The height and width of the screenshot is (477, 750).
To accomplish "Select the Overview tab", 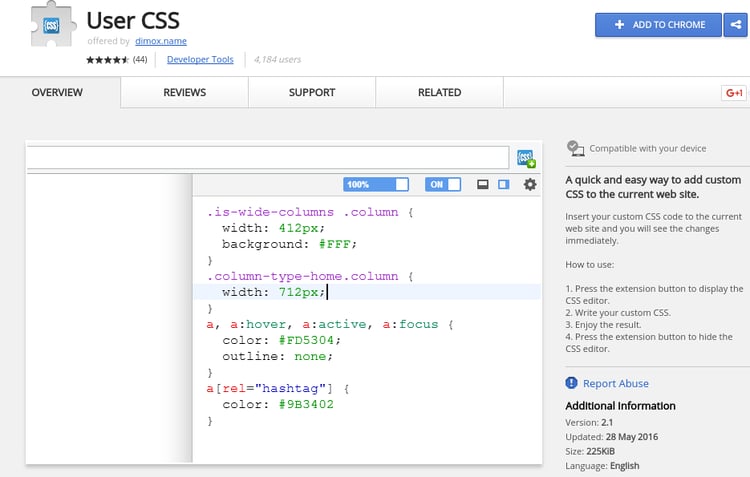I will click(x=57, y=93).
